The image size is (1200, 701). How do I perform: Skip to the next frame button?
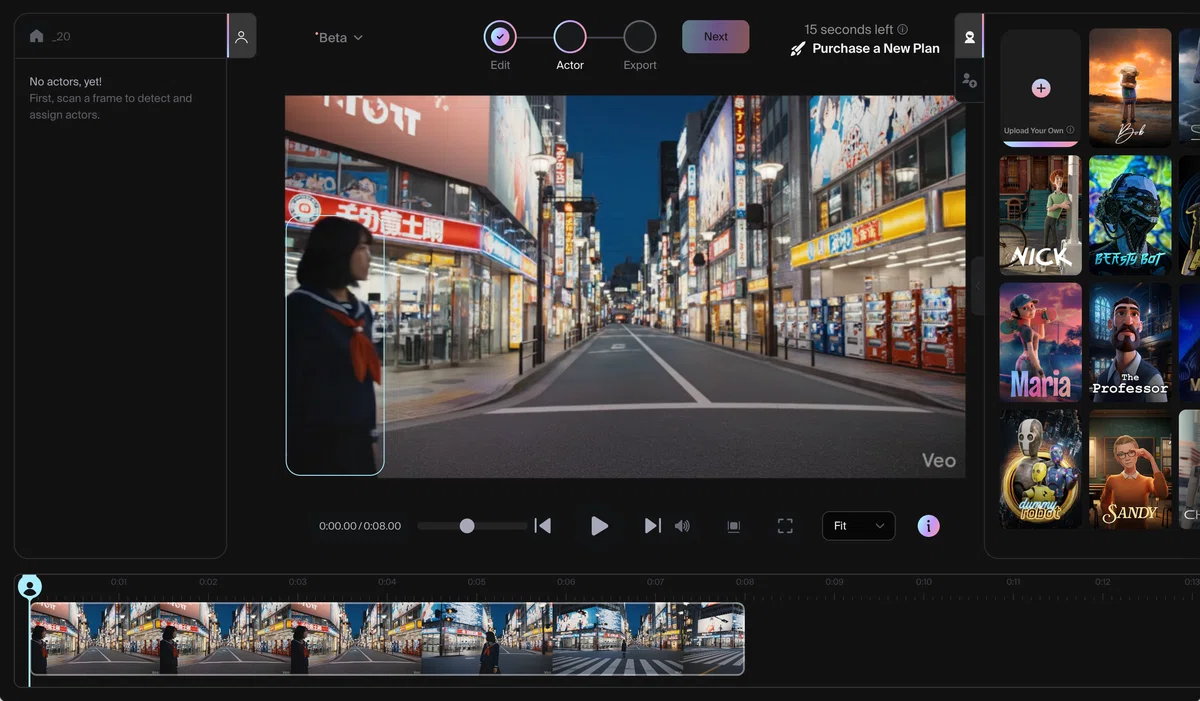click(x=652, y=526)
